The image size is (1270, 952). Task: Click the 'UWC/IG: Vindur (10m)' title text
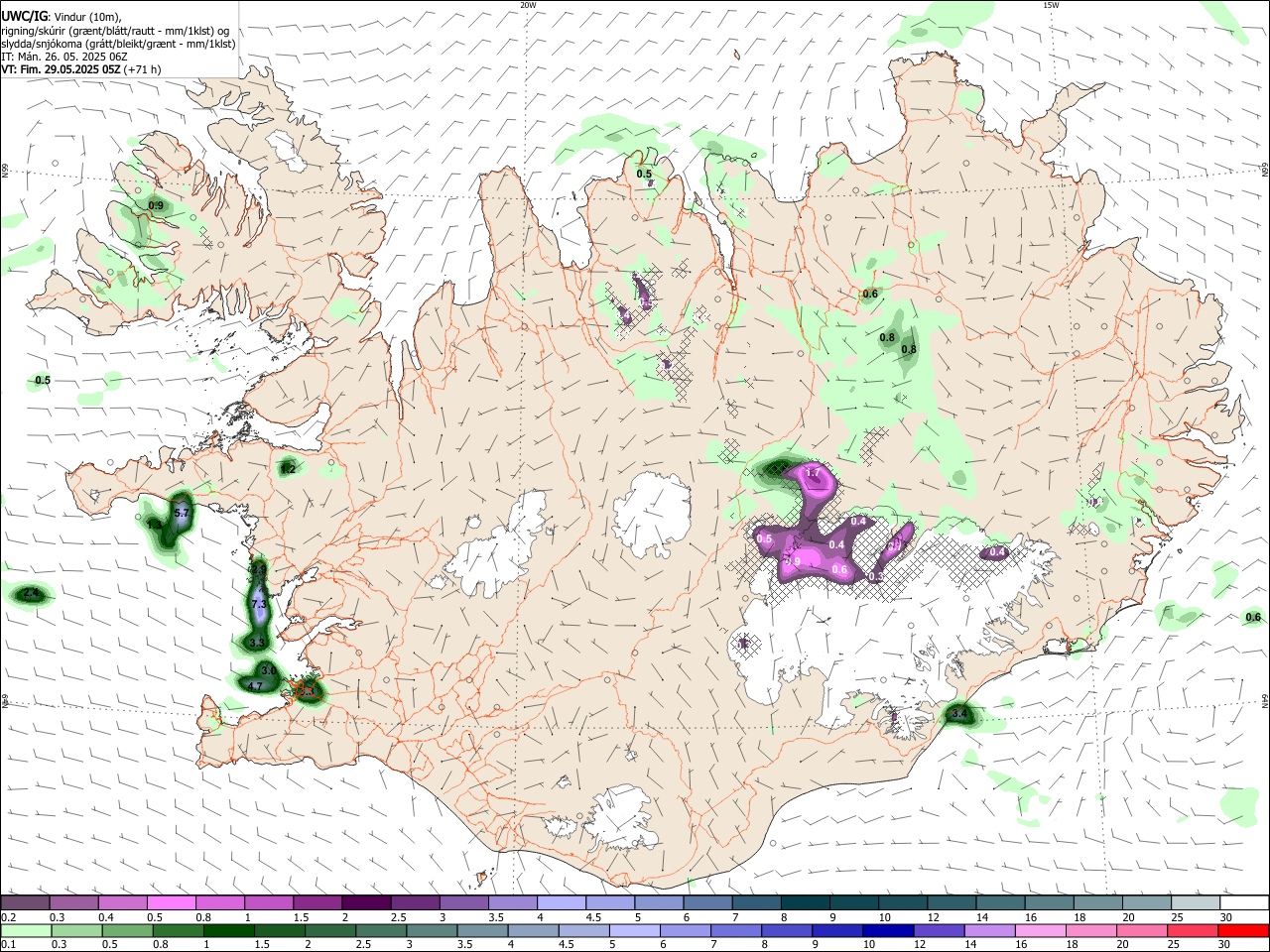[x=61, y=17]
